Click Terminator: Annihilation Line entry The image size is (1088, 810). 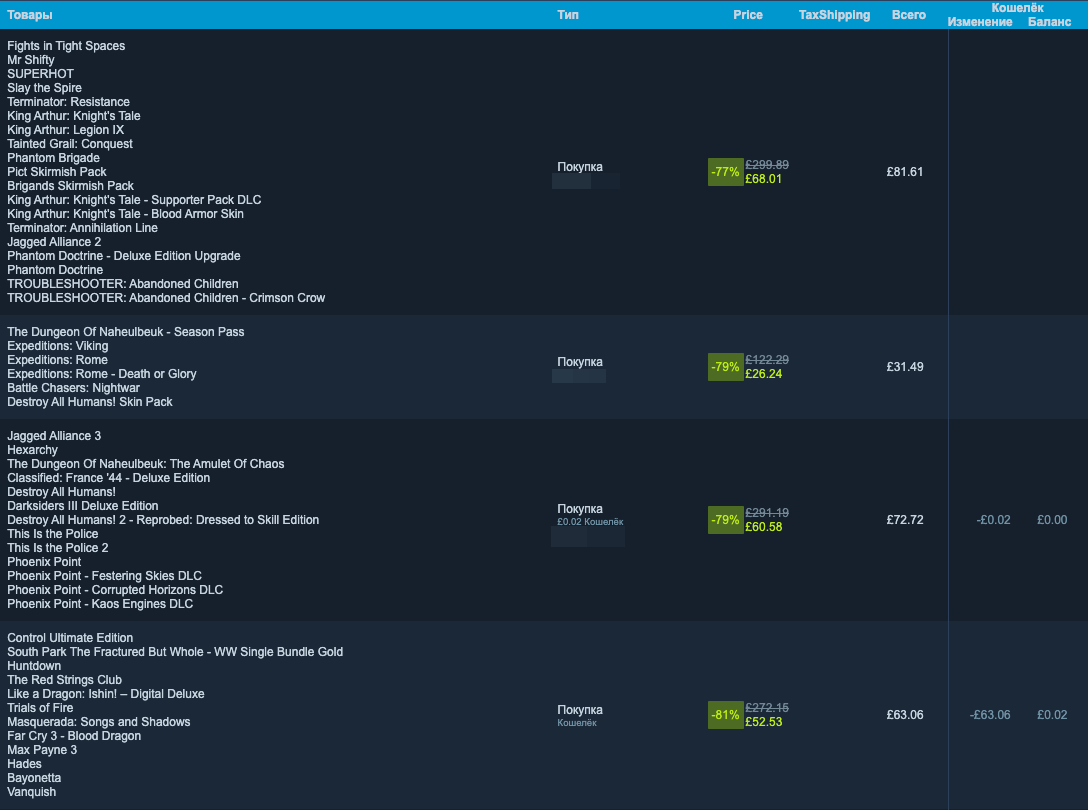82,228
